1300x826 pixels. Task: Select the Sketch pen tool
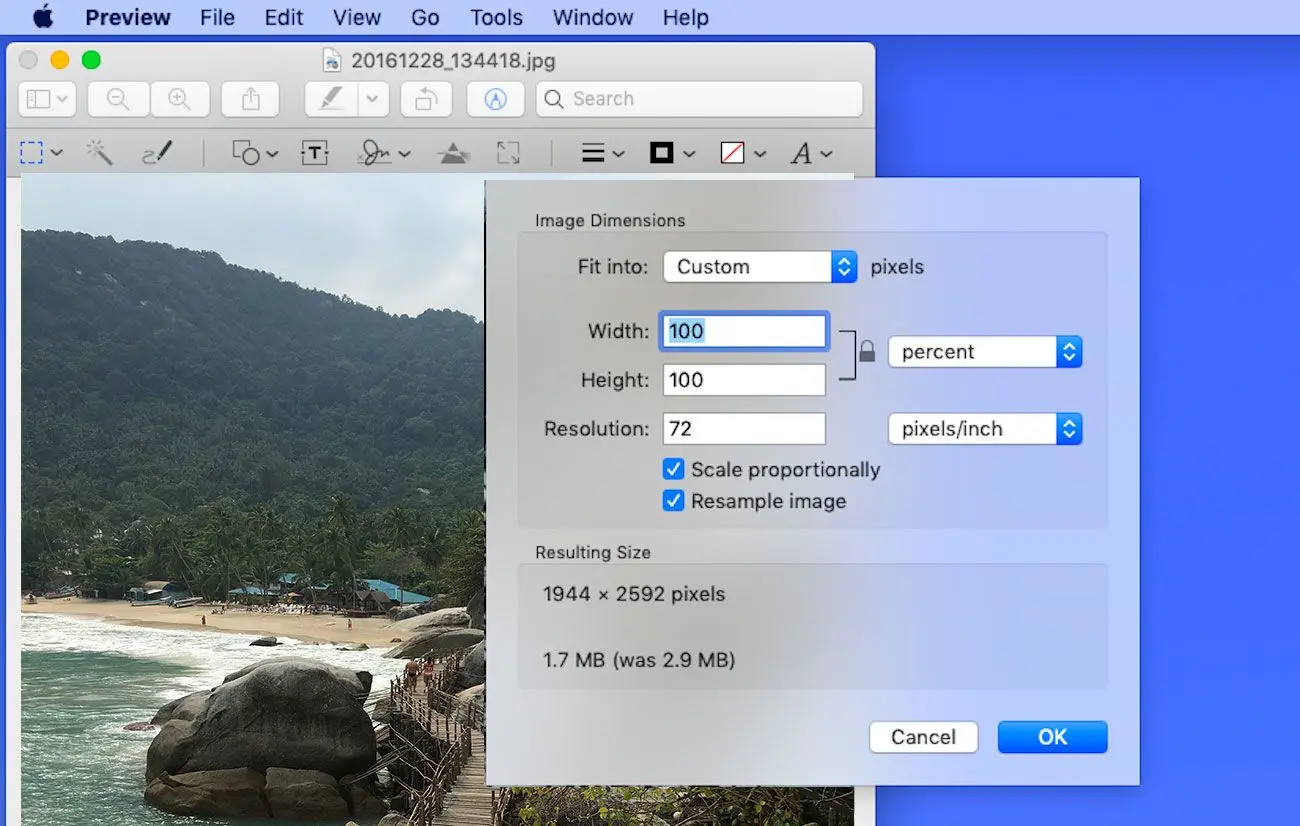(x=157, y=152)
